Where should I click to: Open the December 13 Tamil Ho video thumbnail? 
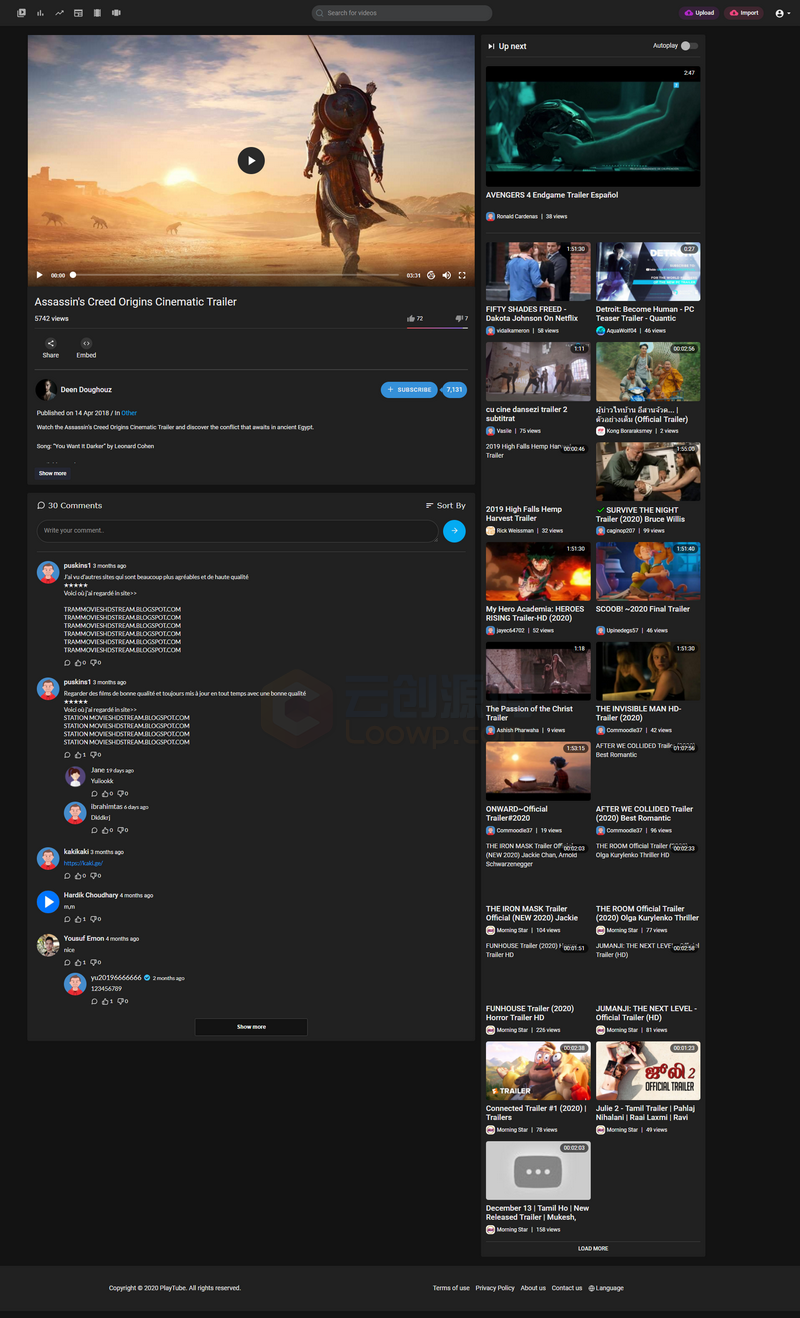pyautogui.click(x=538, y=1171)
